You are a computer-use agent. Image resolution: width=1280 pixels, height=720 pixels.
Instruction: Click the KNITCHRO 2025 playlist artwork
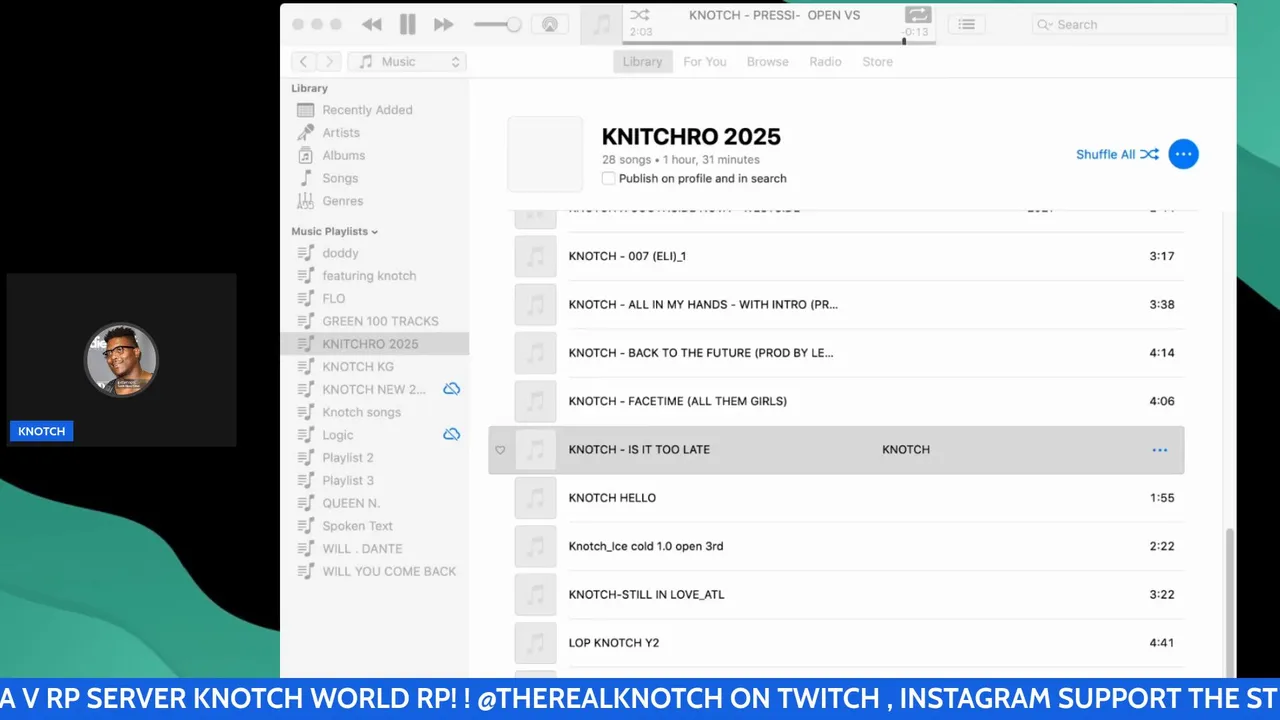click(x=545, y=154)
